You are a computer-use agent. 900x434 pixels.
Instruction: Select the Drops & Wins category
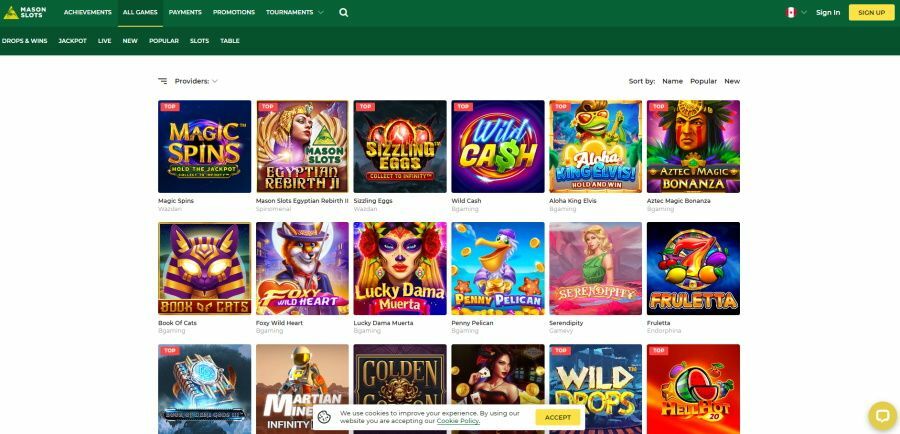click(x=24, y=41)
